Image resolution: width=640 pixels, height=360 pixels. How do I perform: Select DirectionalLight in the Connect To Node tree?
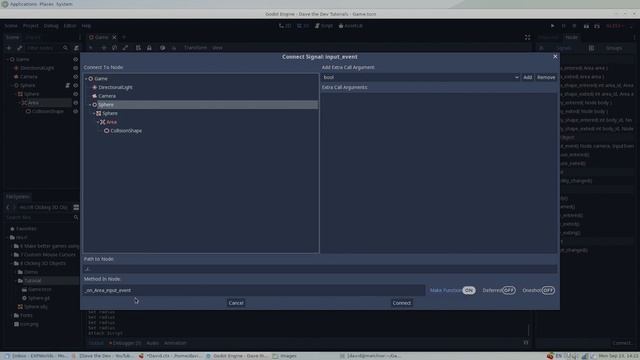(115, 87)
